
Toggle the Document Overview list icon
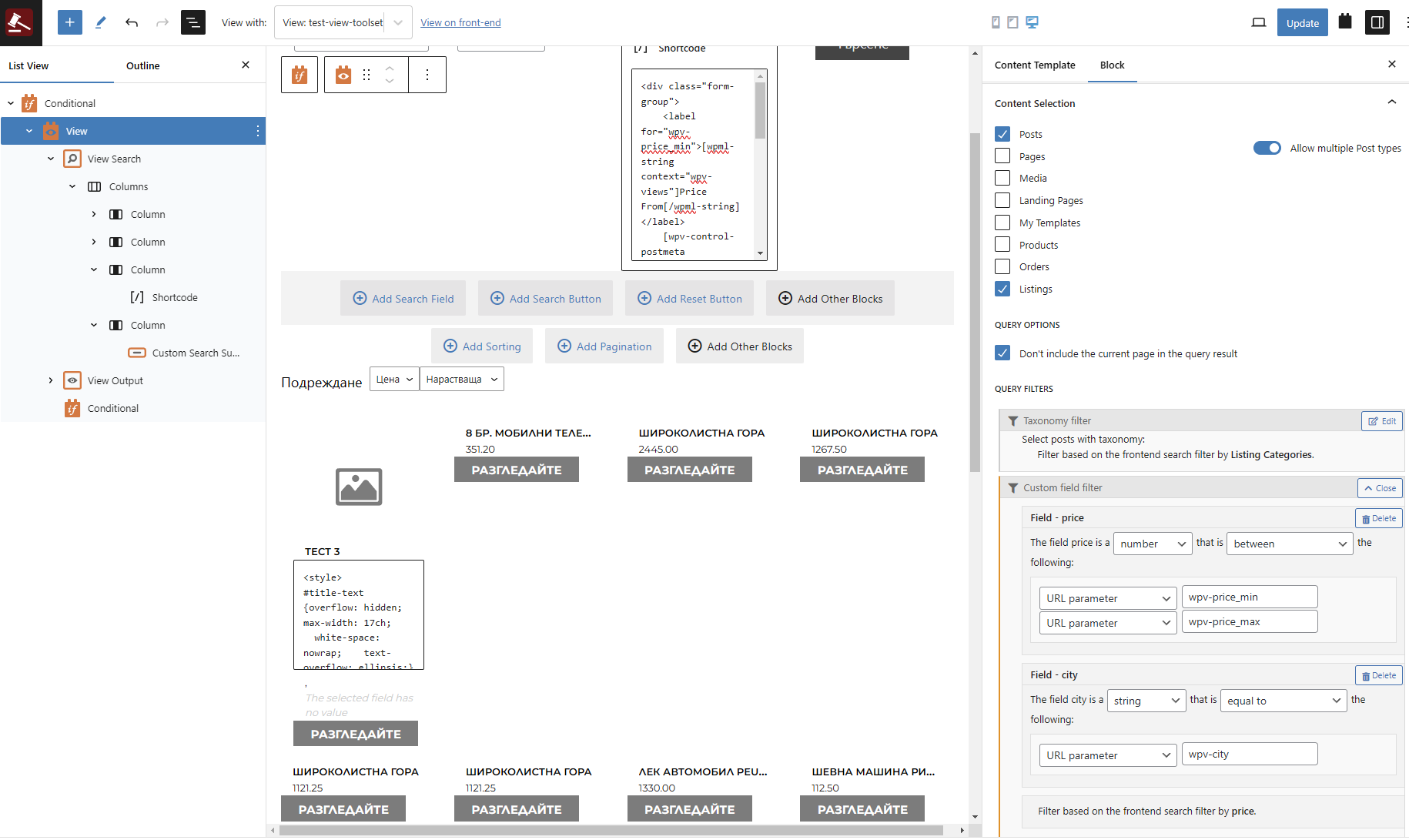click(193, 22)
